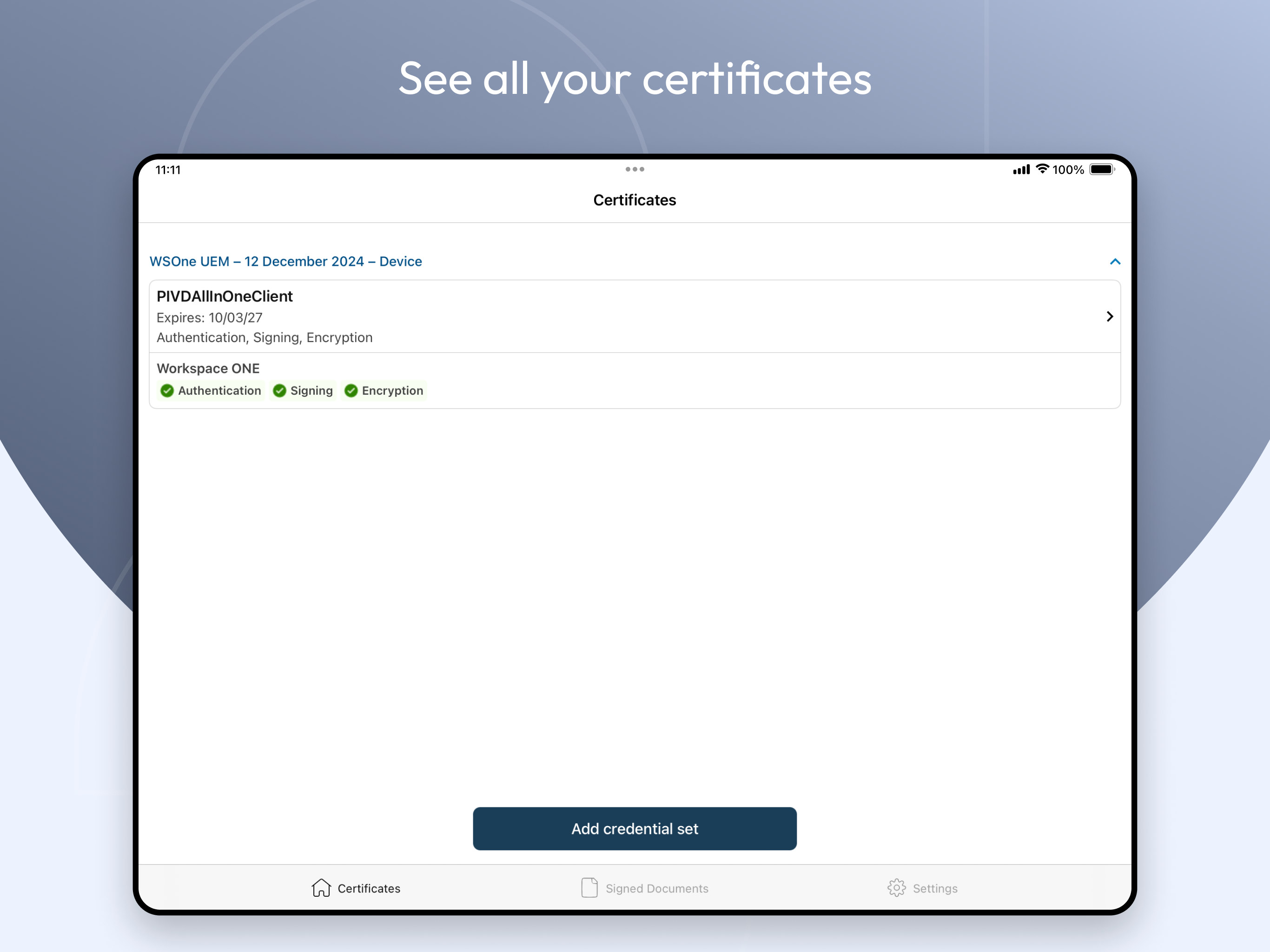Tap the three-dot multitasking indicator
1270x952 pixels.
click(x=635, y=169)
